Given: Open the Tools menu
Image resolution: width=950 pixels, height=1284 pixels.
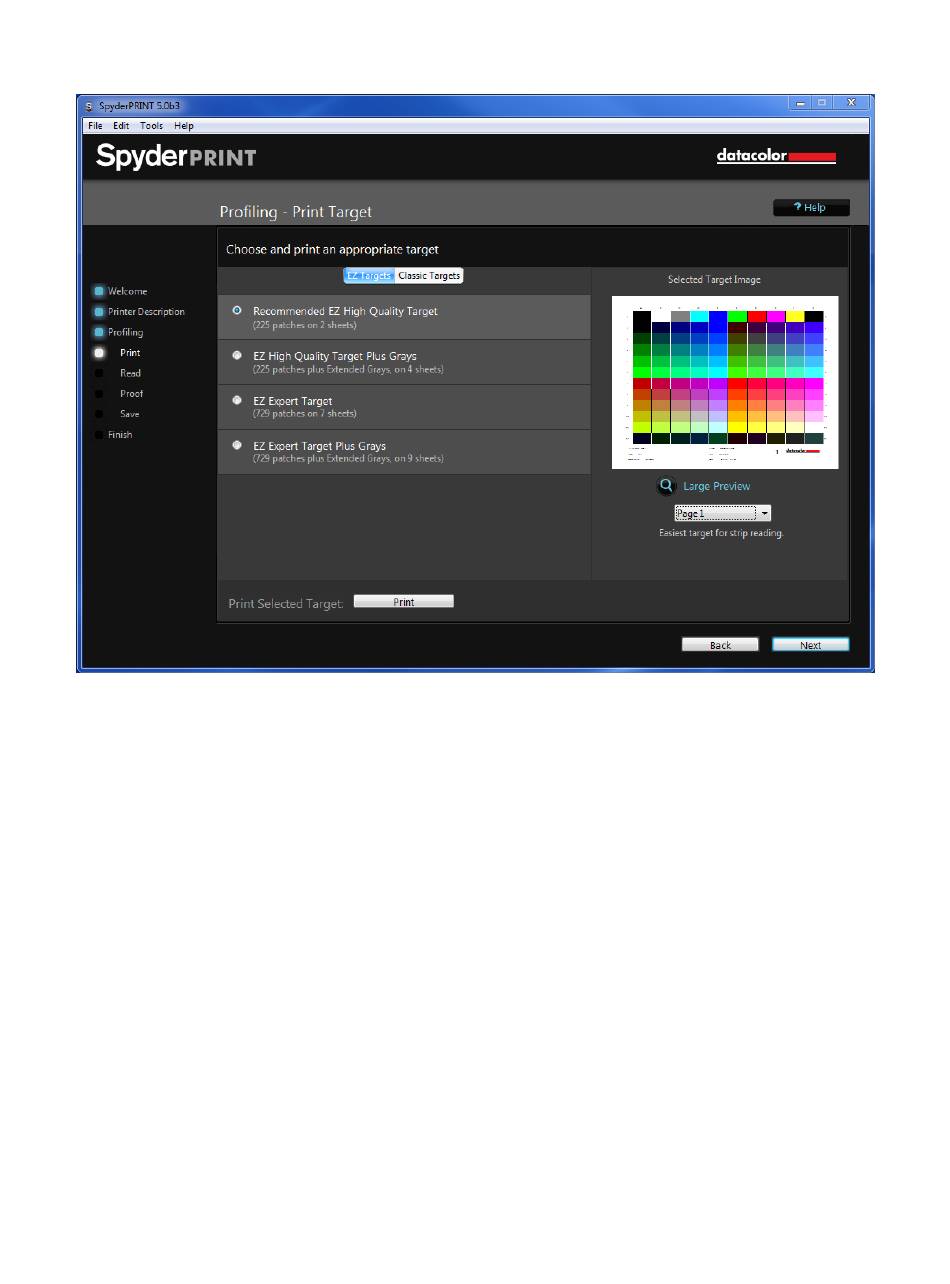Looking at the screenshot, I should click(151, 126).
